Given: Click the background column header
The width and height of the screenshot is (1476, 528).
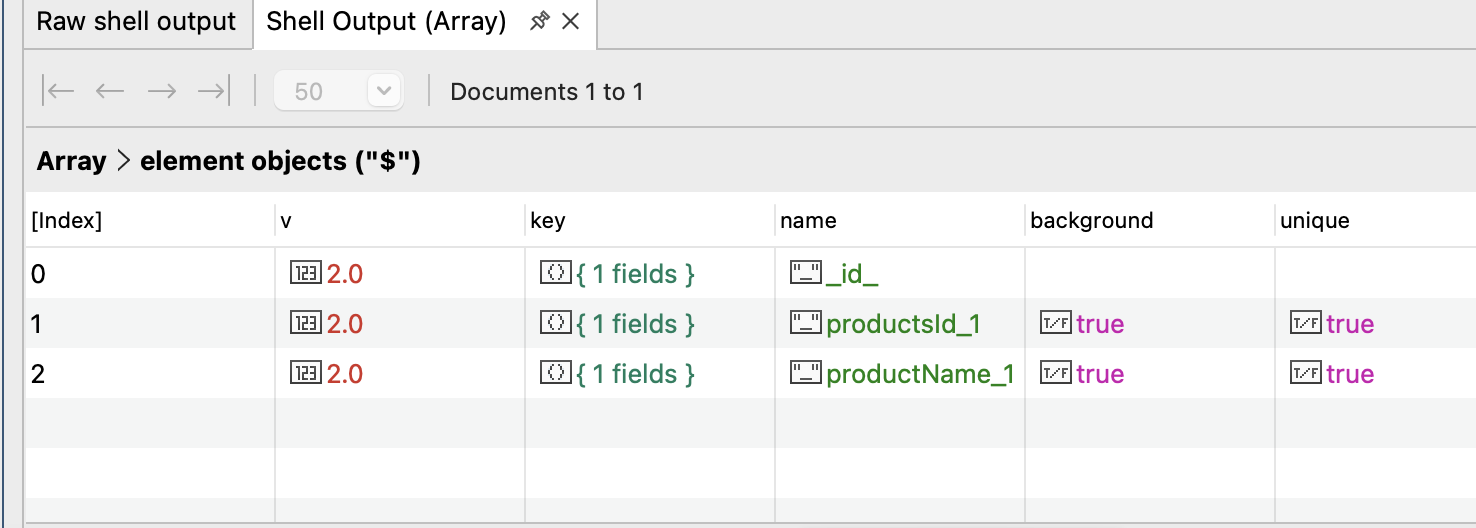Looking at the screenshot, I should pyautogui.click(x=1091, y=221).
